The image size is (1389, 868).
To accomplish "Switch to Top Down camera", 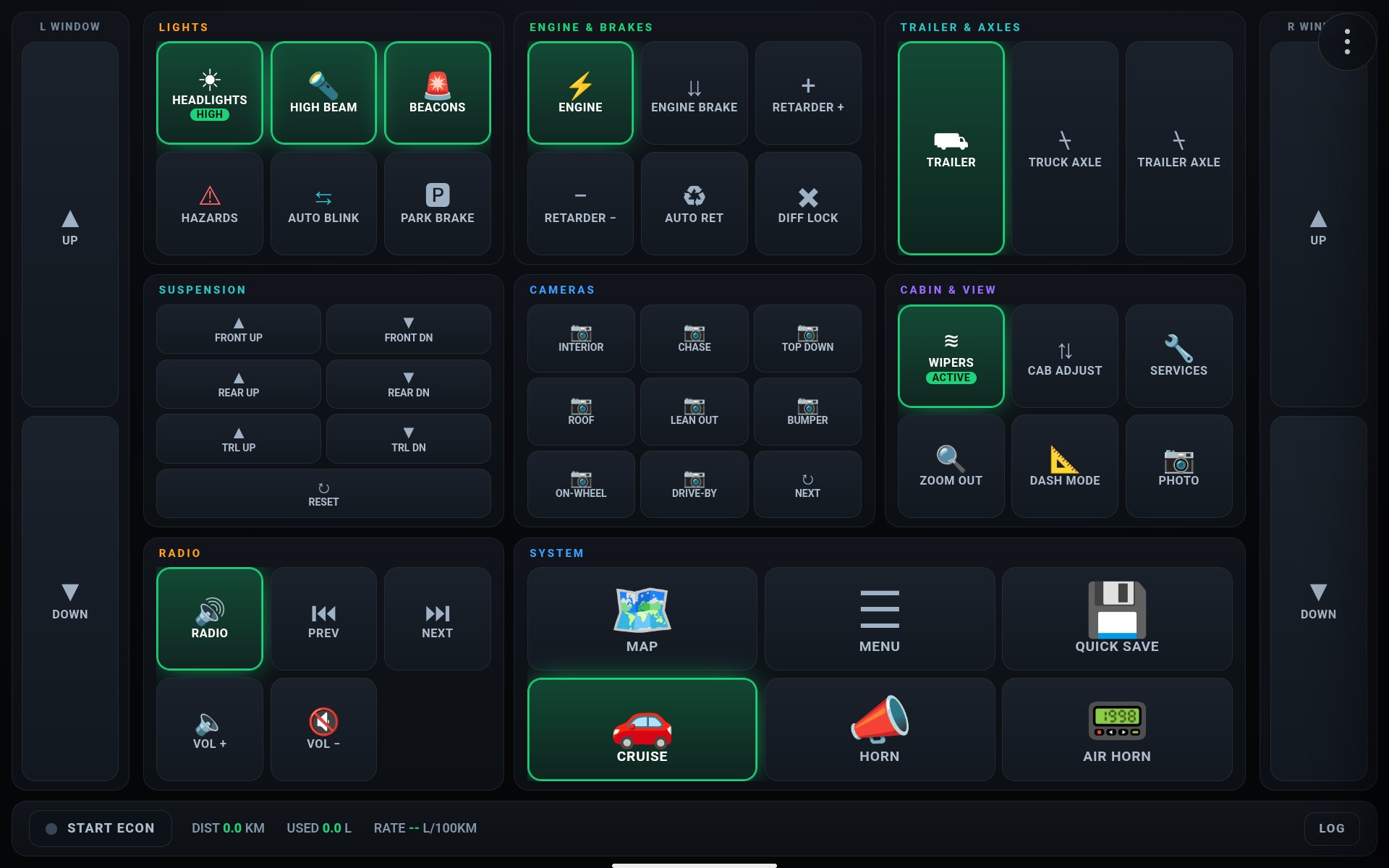I will click(807, 339).
